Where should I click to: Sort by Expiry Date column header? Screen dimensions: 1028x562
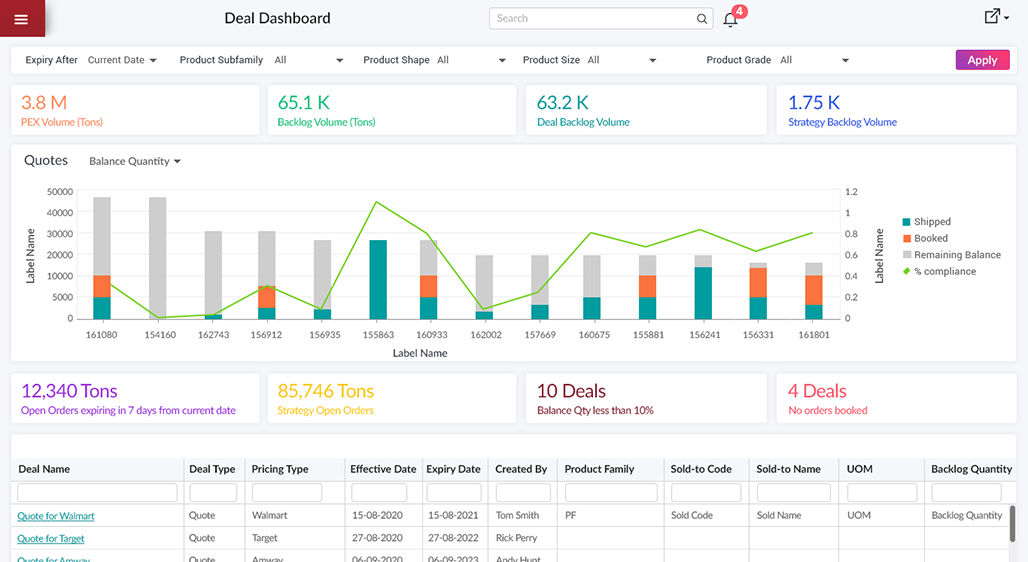click(453, 469)
